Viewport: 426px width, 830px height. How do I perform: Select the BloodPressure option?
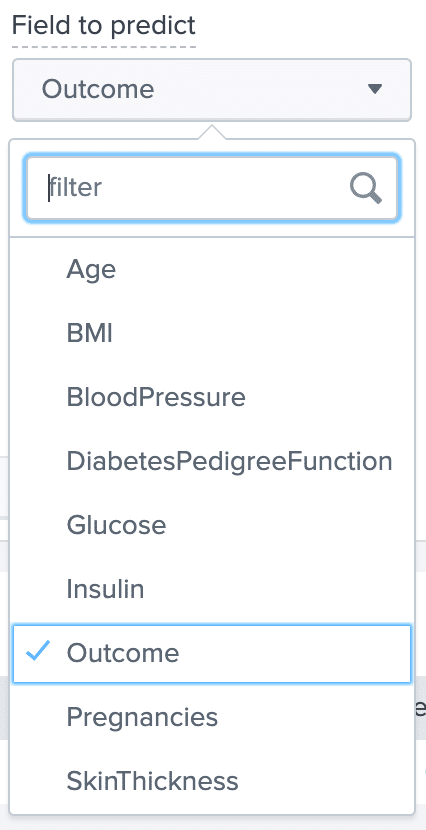pyautogui.click(x=212, y=398)
